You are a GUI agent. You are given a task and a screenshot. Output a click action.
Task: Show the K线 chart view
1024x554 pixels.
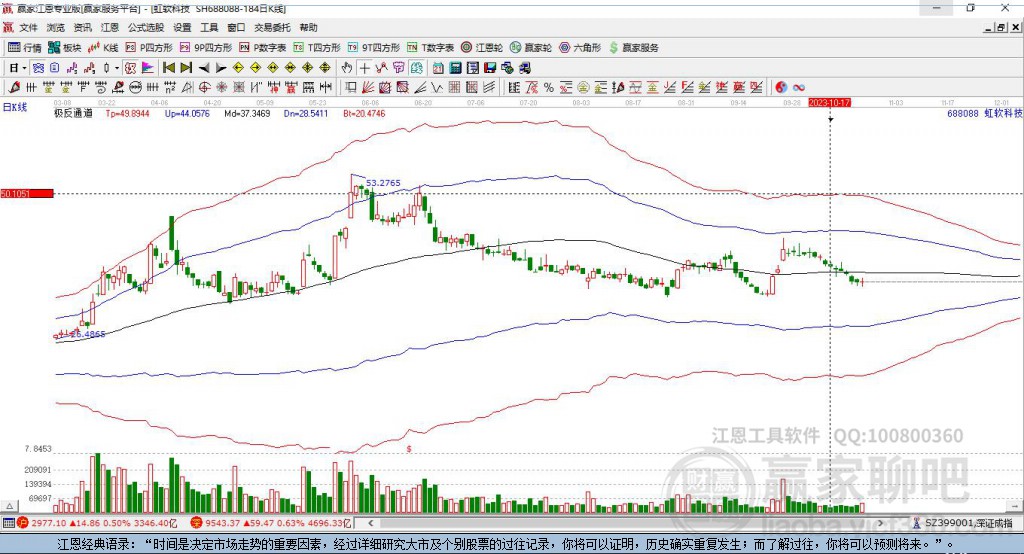point(103,48)
